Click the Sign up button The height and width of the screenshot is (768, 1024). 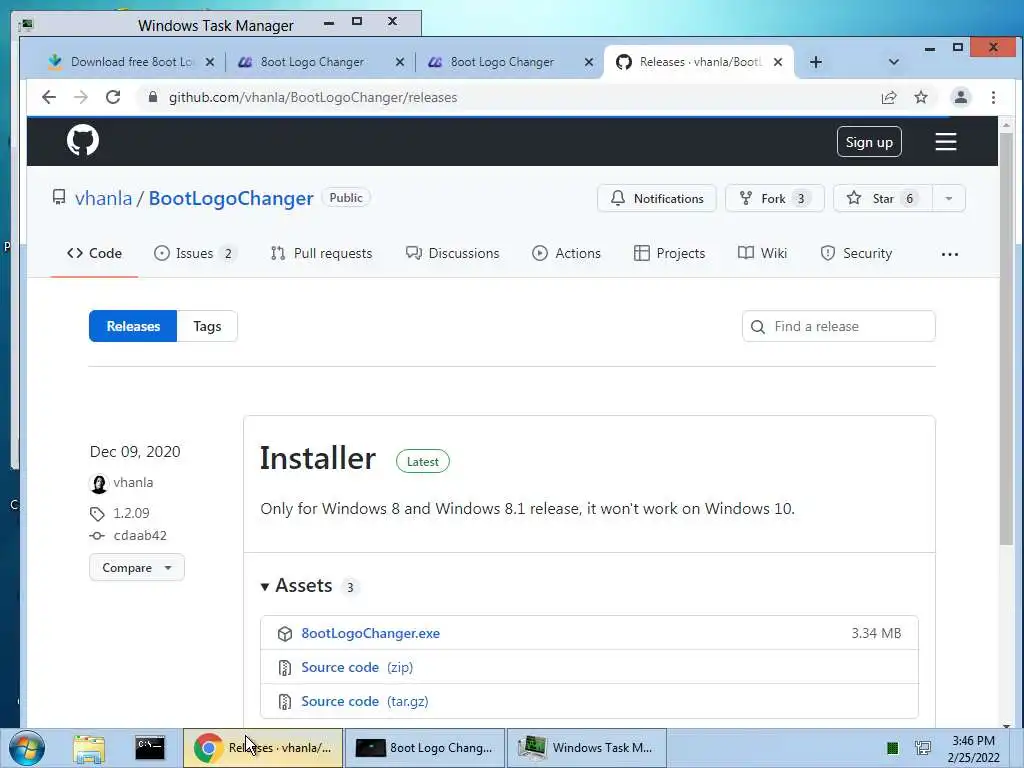[869, 142]
